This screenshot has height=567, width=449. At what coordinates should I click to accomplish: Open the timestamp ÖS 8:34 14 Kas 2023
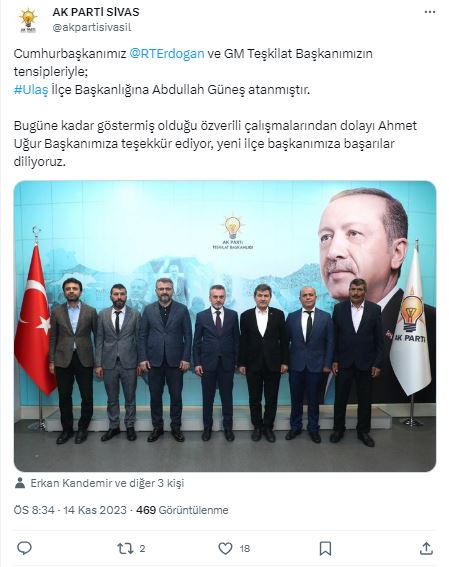tap(70, 510)
